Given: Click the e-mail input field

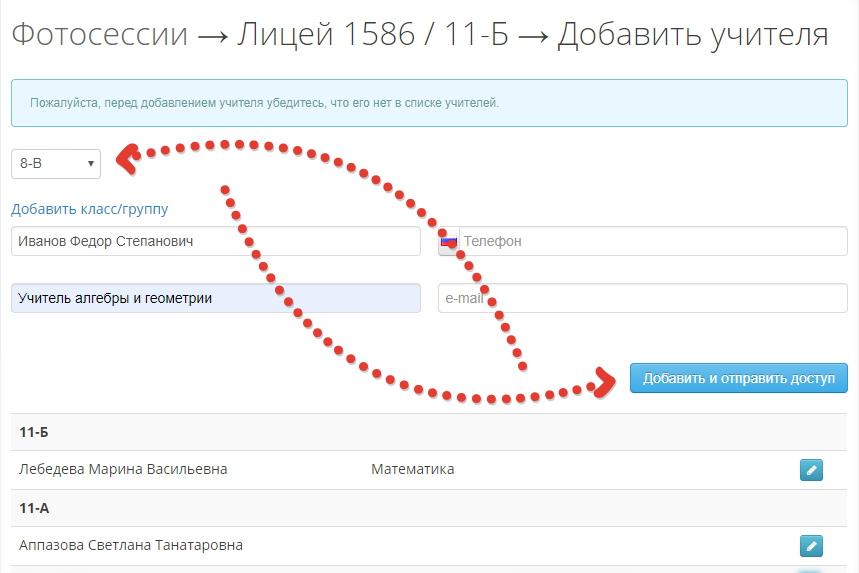Looking at the screenshot, I should tap(643, 298).
